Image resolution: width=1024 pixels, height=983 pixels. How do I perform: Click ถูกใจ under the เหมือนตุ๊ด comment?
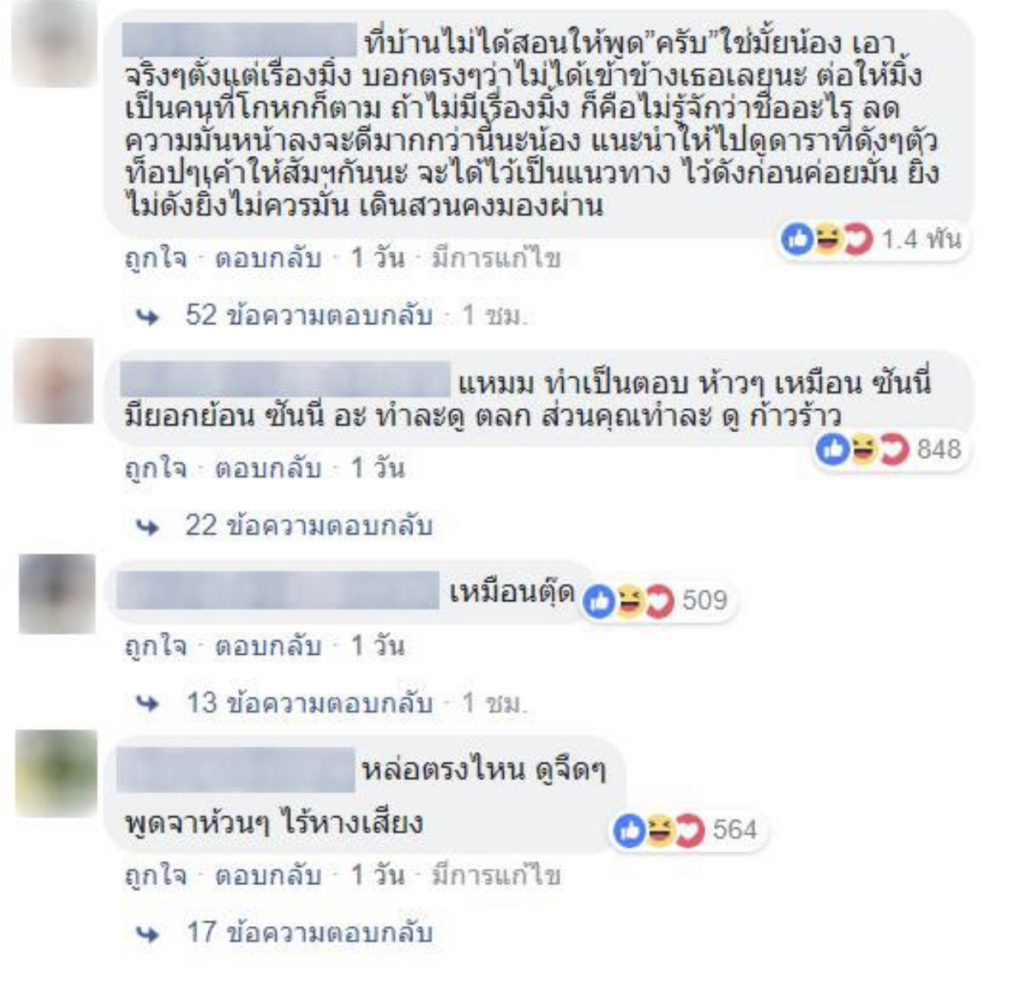click(156, 647)
